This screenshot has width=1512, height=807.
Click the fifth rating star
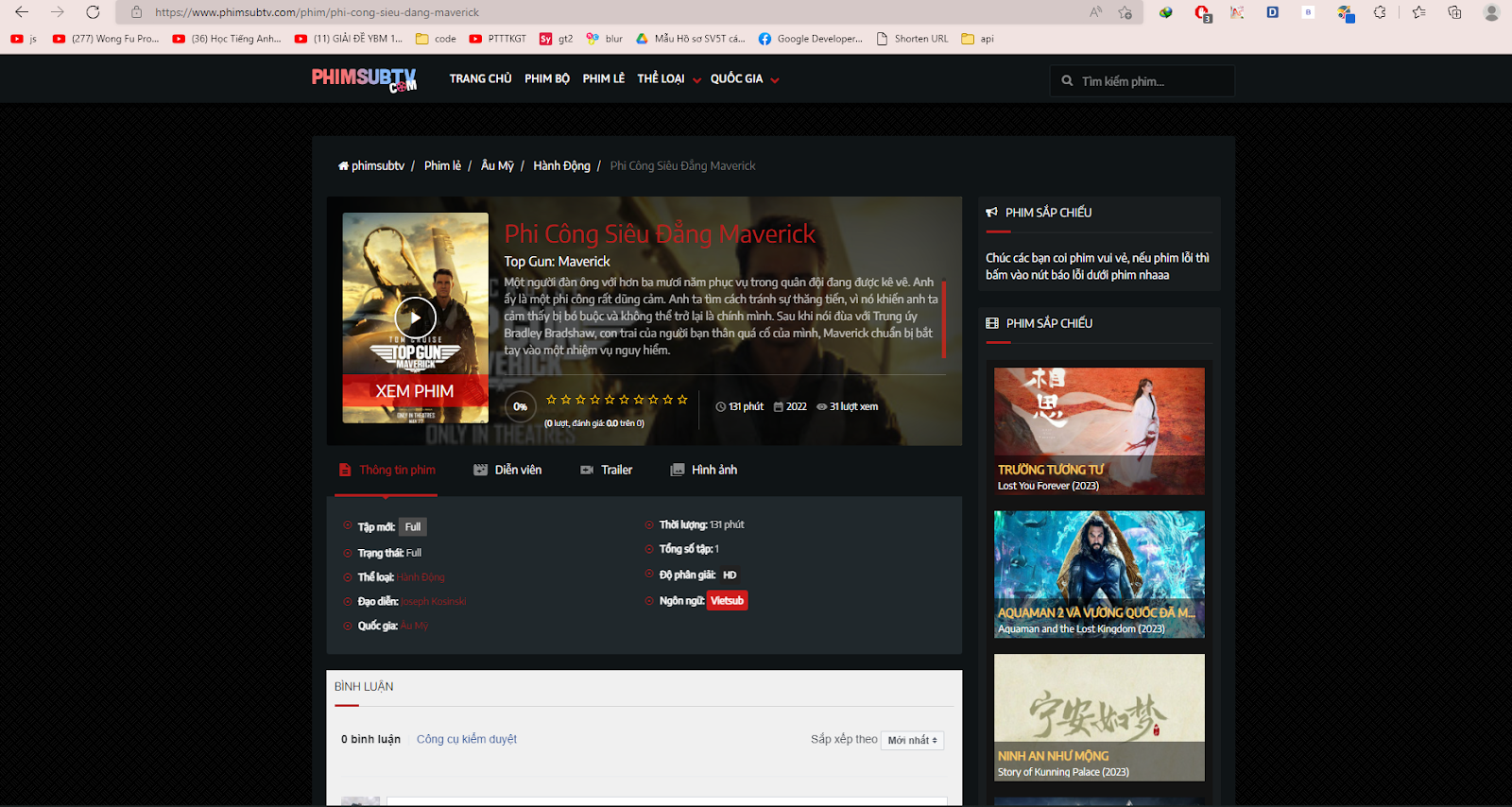[x=610, y=400]
